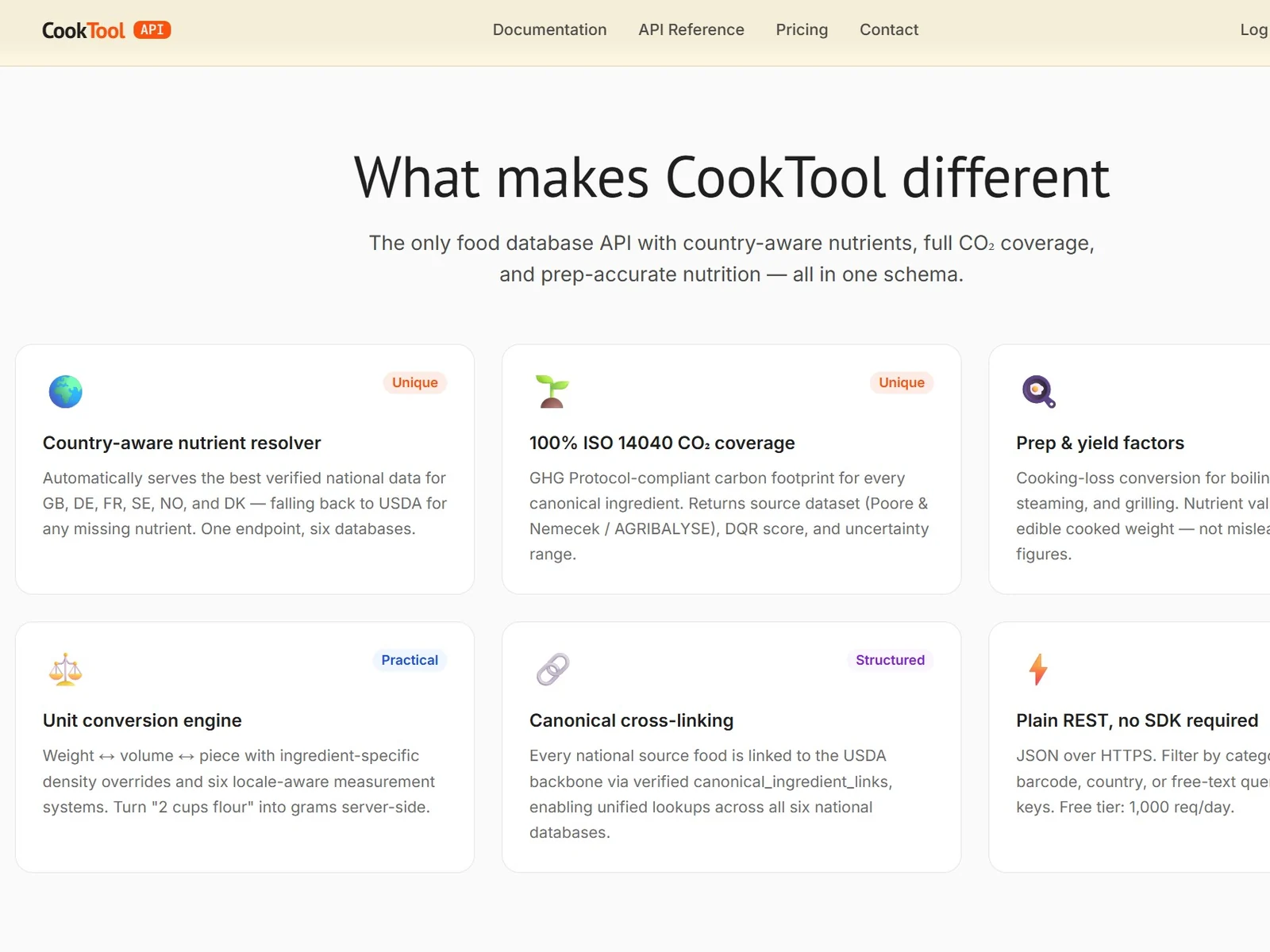The height and width of the screenshot is (952, 1270).
Task: Select the 'Plain REST, no SDK required' heading
Action: tap(1137, 720)
